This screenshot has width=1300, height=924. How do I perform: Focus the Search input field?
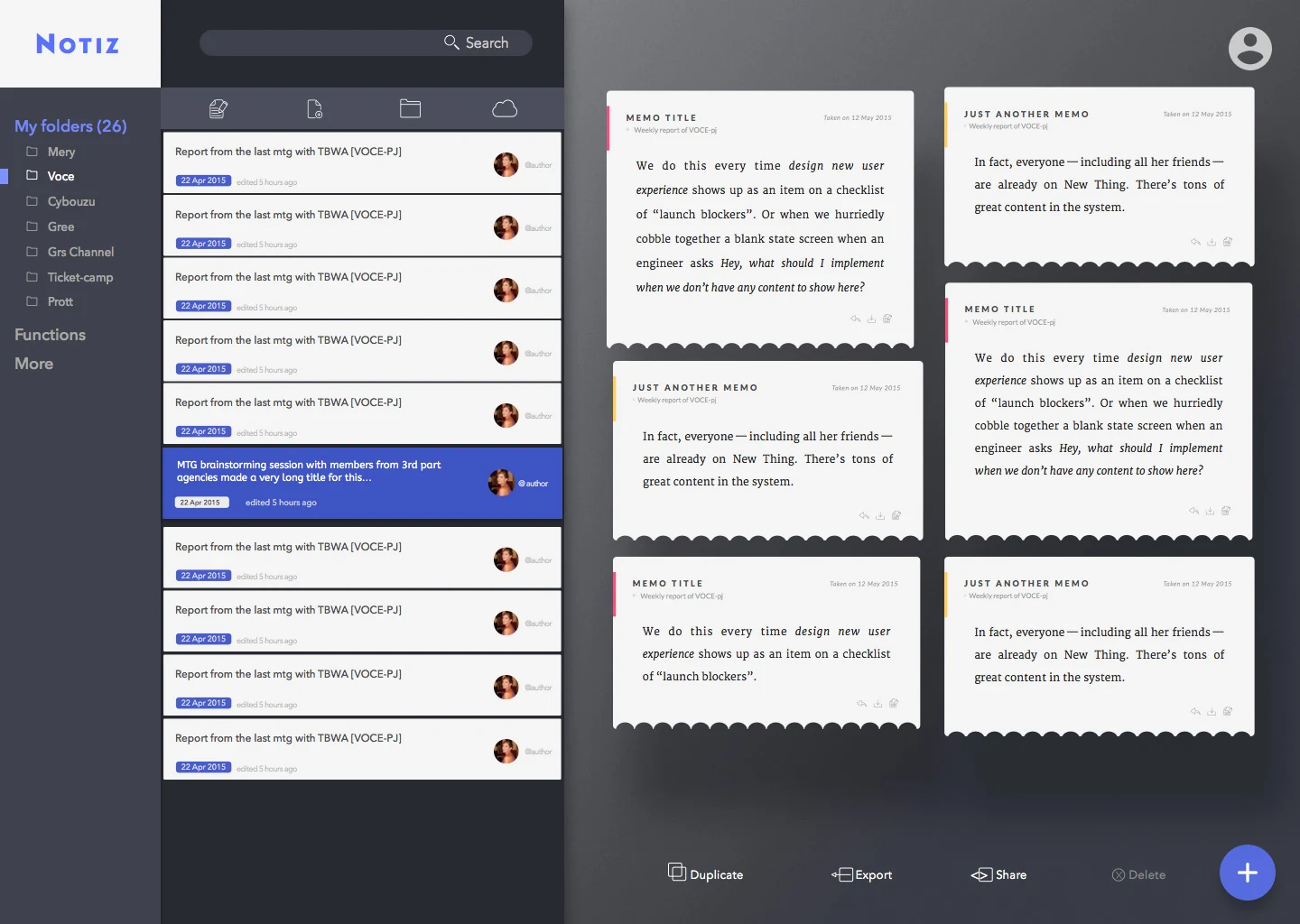366,42
